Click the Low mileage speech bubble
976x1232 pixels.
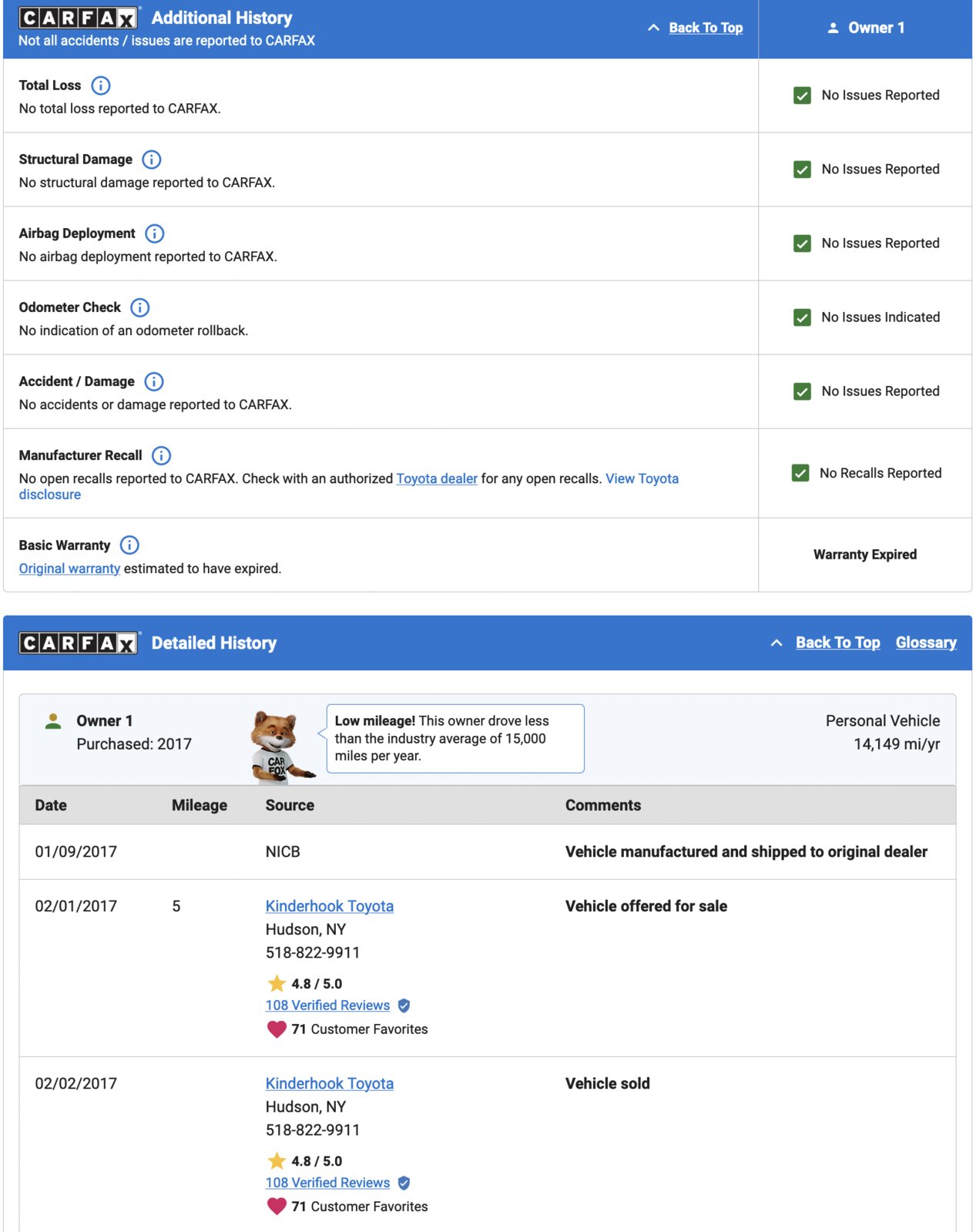[455, 738]
